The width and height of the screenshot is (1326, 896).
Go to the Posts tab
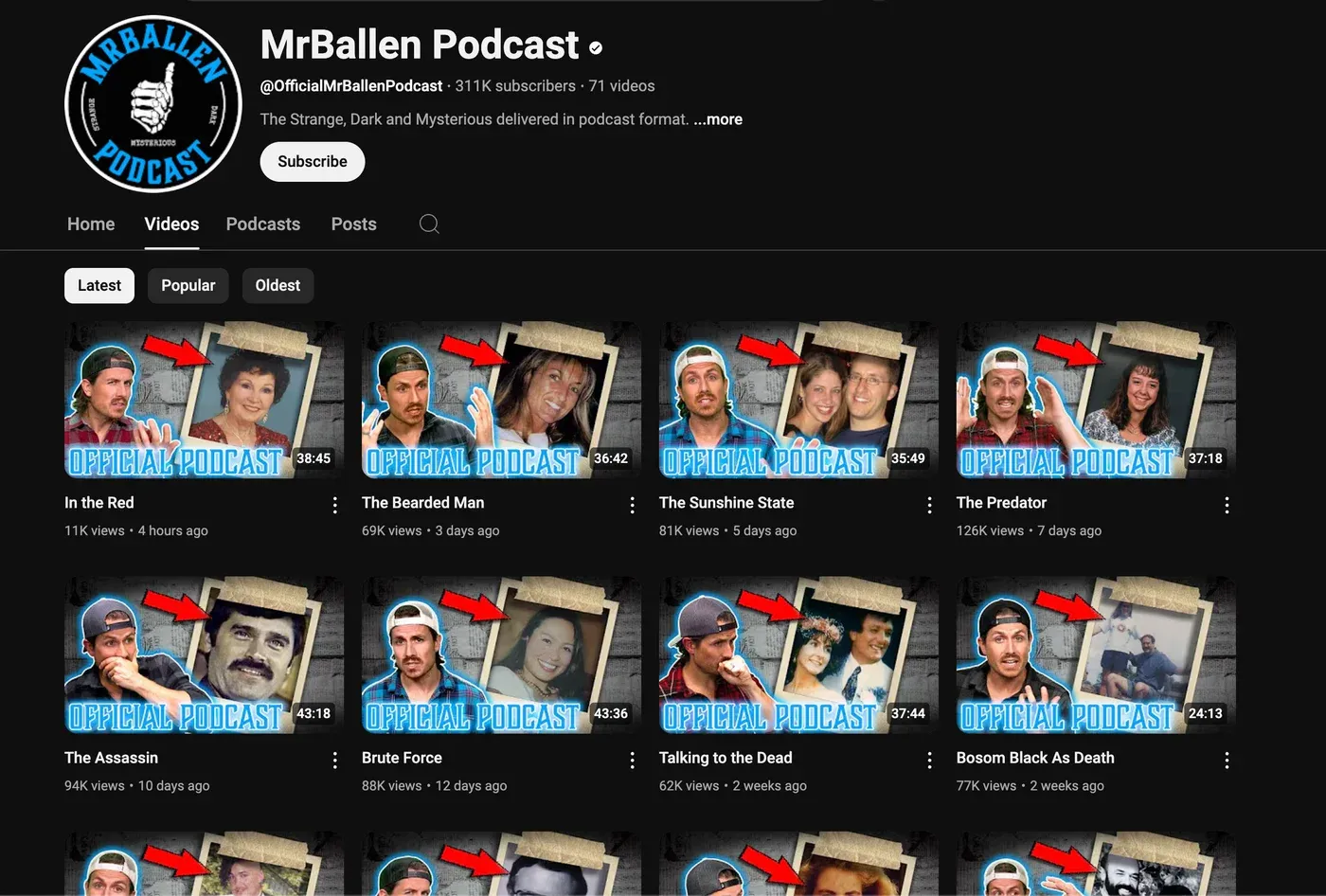354,224
